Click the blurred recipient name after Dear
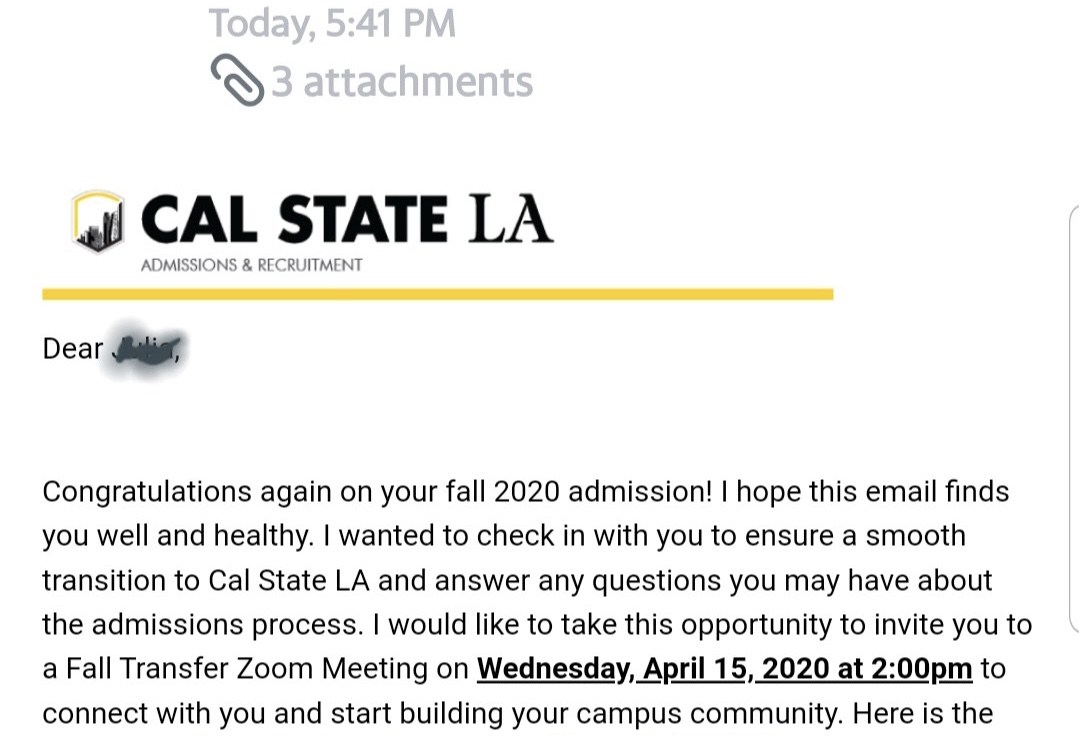Screen dimensions: 1079x736 pos(146,349)
